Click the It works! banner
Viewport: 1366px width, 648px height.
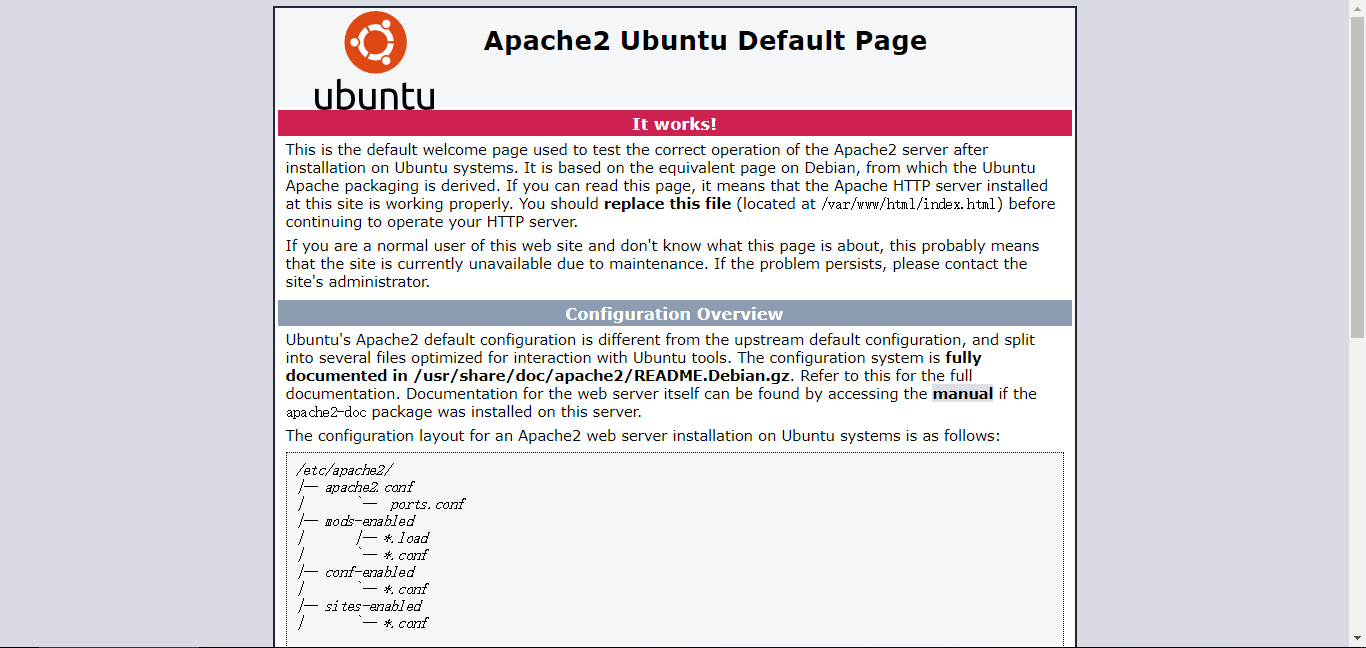click(675, 124)
